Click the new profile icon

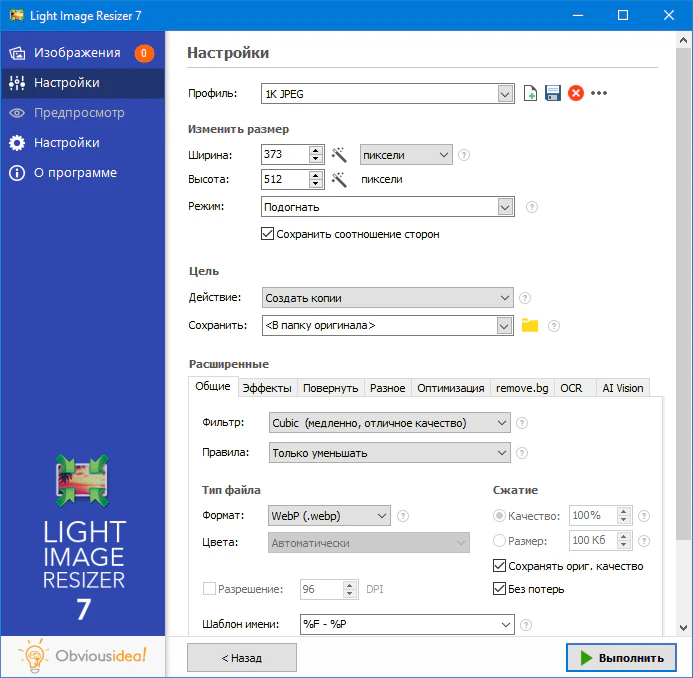click(x=531, y=93)
